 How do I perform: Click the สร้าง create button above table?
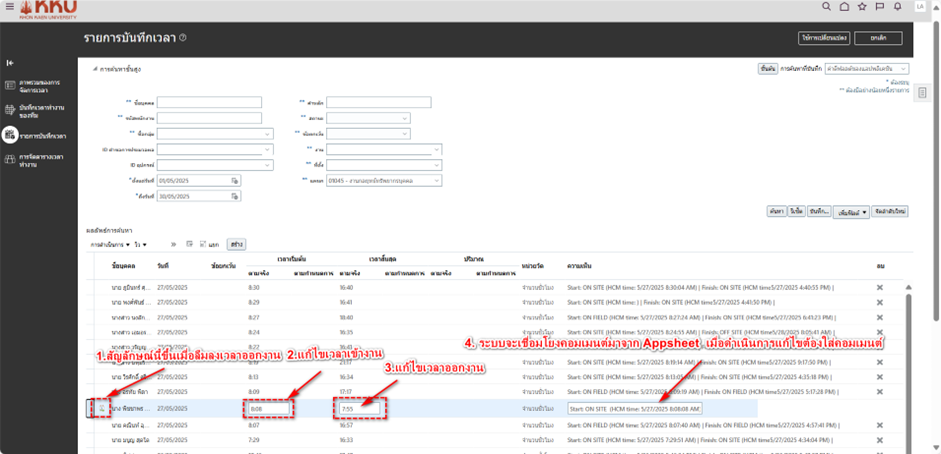click(236, 243)
